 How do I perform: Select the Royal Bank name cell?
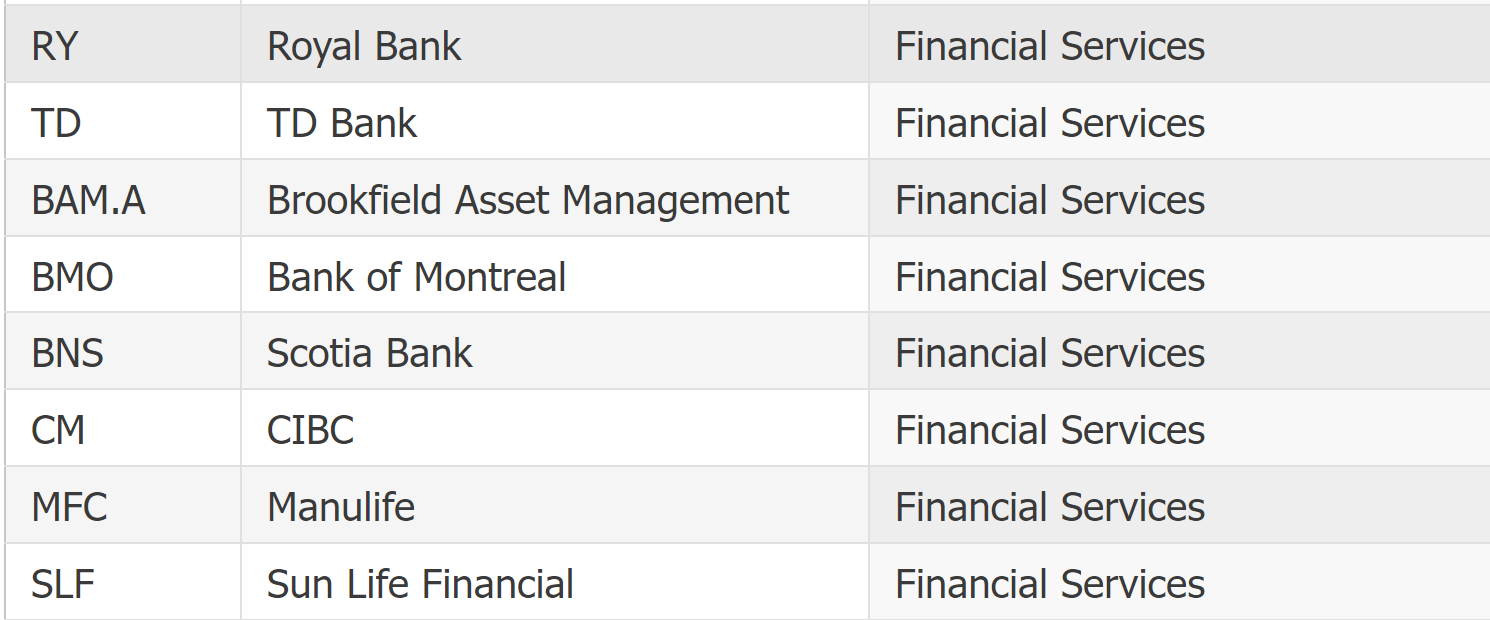click(555, 45)
